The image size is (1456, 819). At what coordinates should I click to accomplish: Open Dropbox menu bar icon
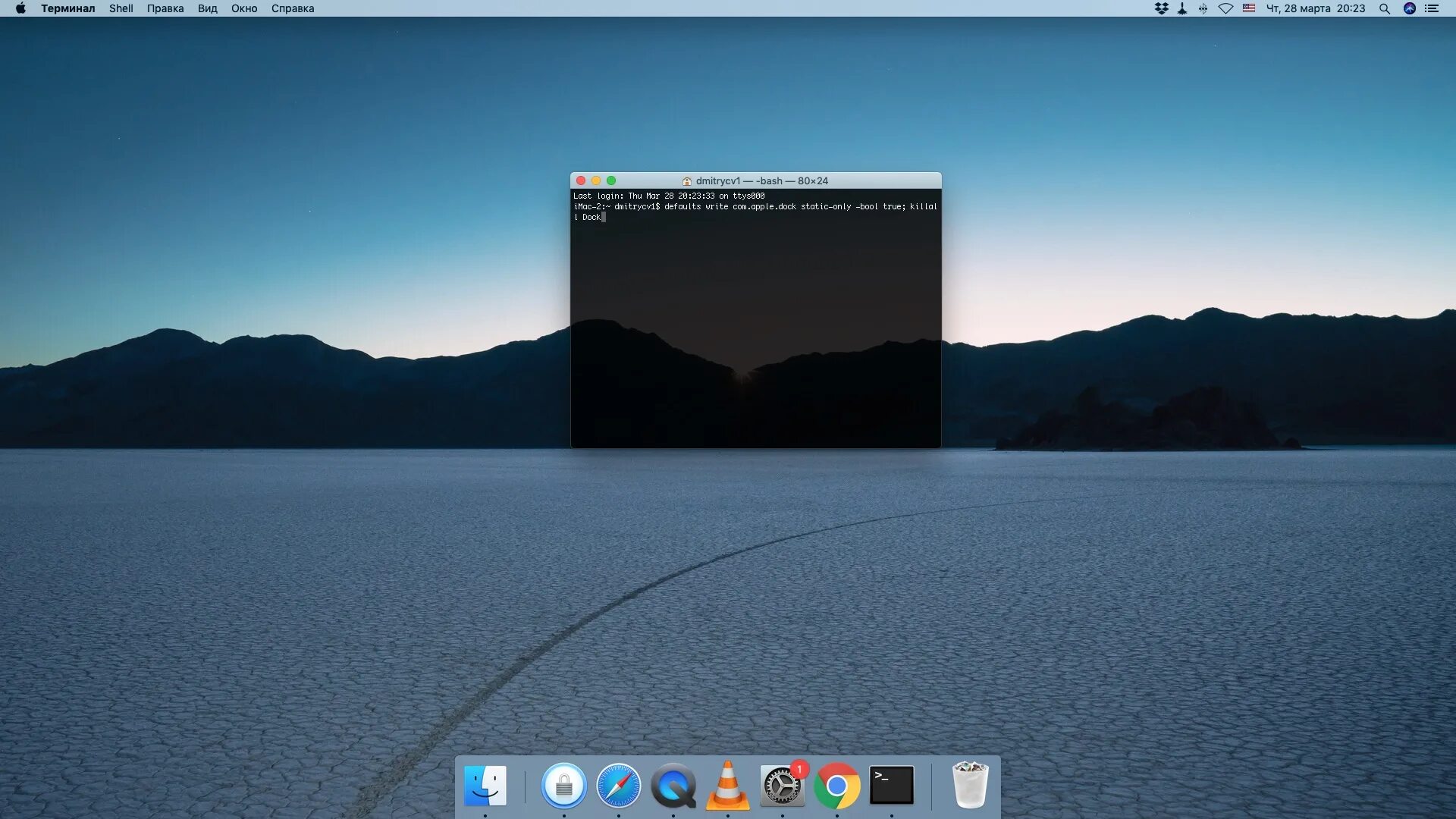[x=1161, y=8]
